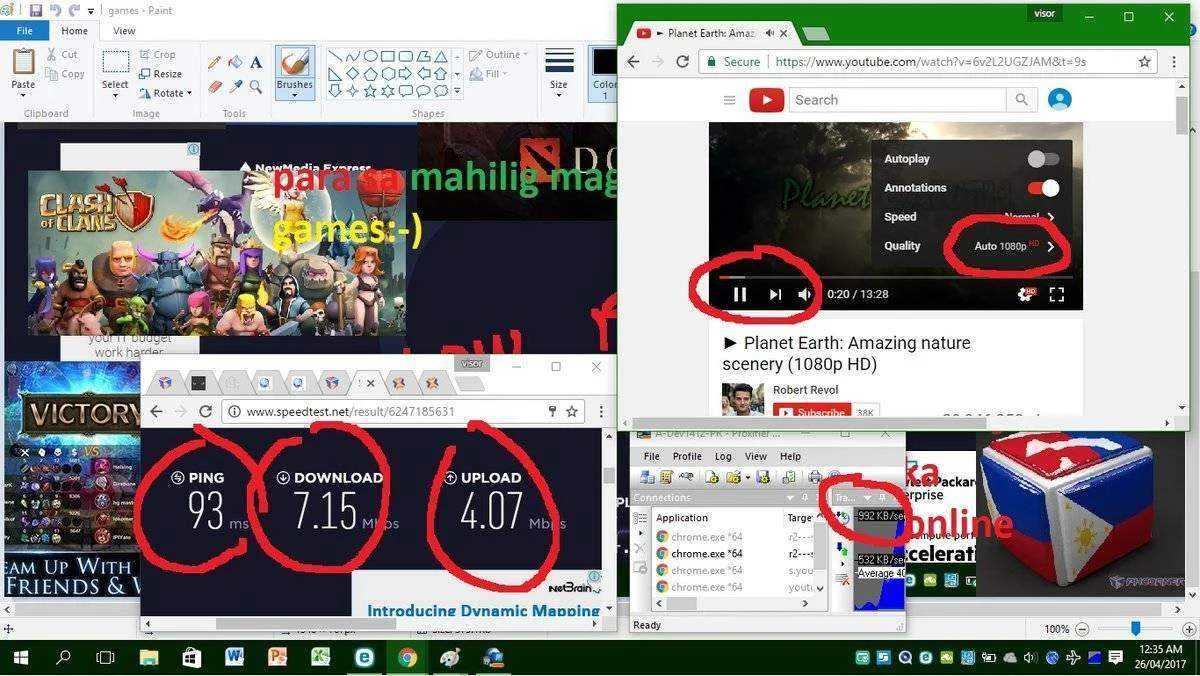Skip to next YouTube video
Viewport: 1200px width, 676px height.
pyautogui.click(x=775, y=294)
